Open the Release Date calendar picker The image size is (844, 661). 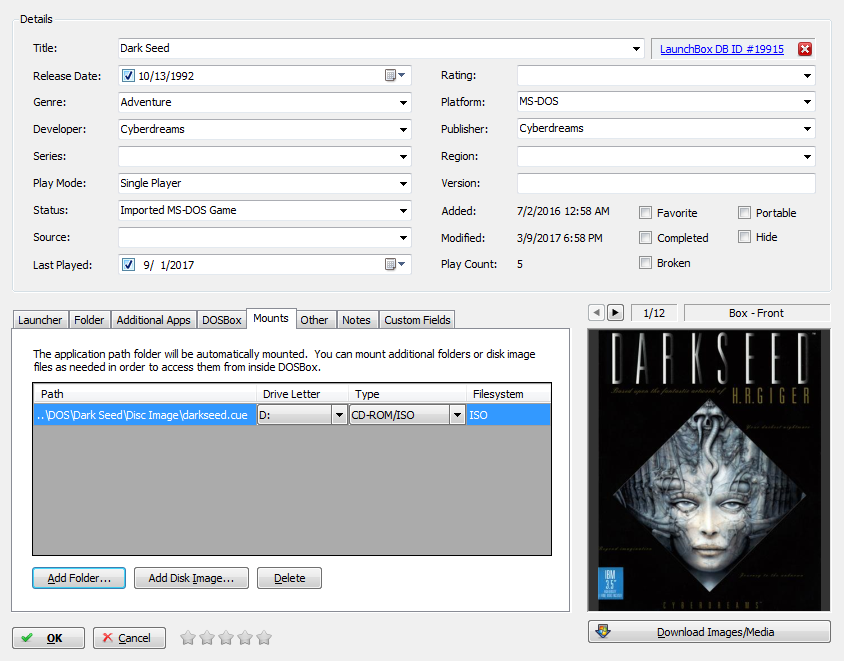[395, 75]
